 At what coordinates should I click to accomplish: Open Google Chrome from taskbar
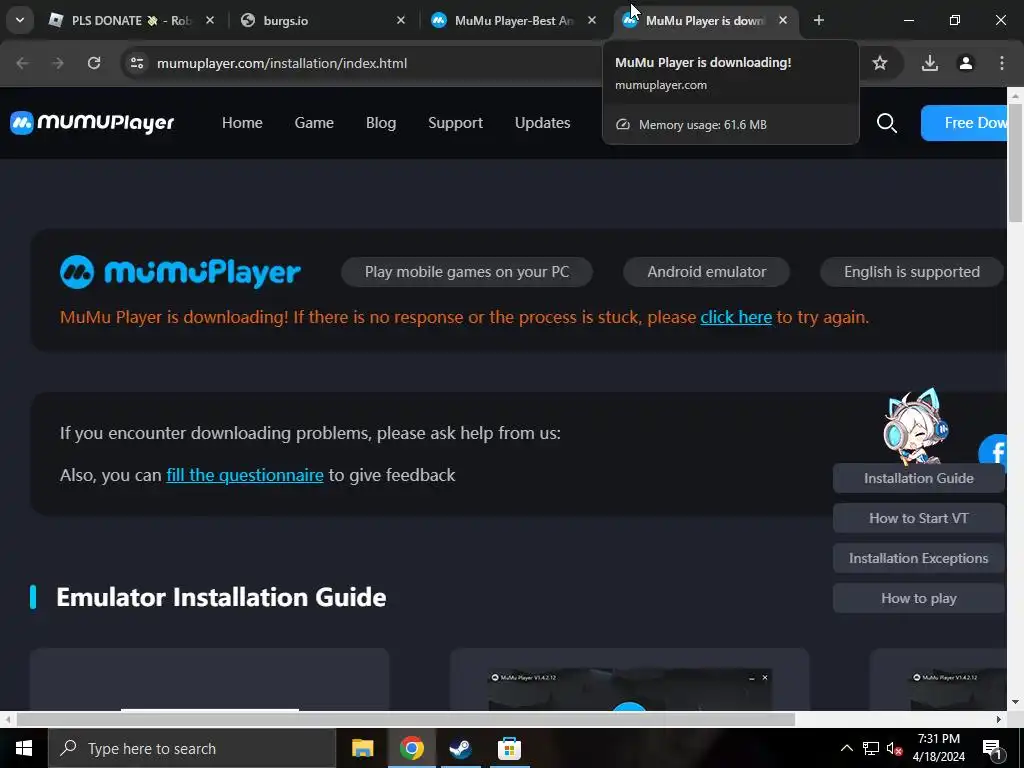click(x=411, y=748)
